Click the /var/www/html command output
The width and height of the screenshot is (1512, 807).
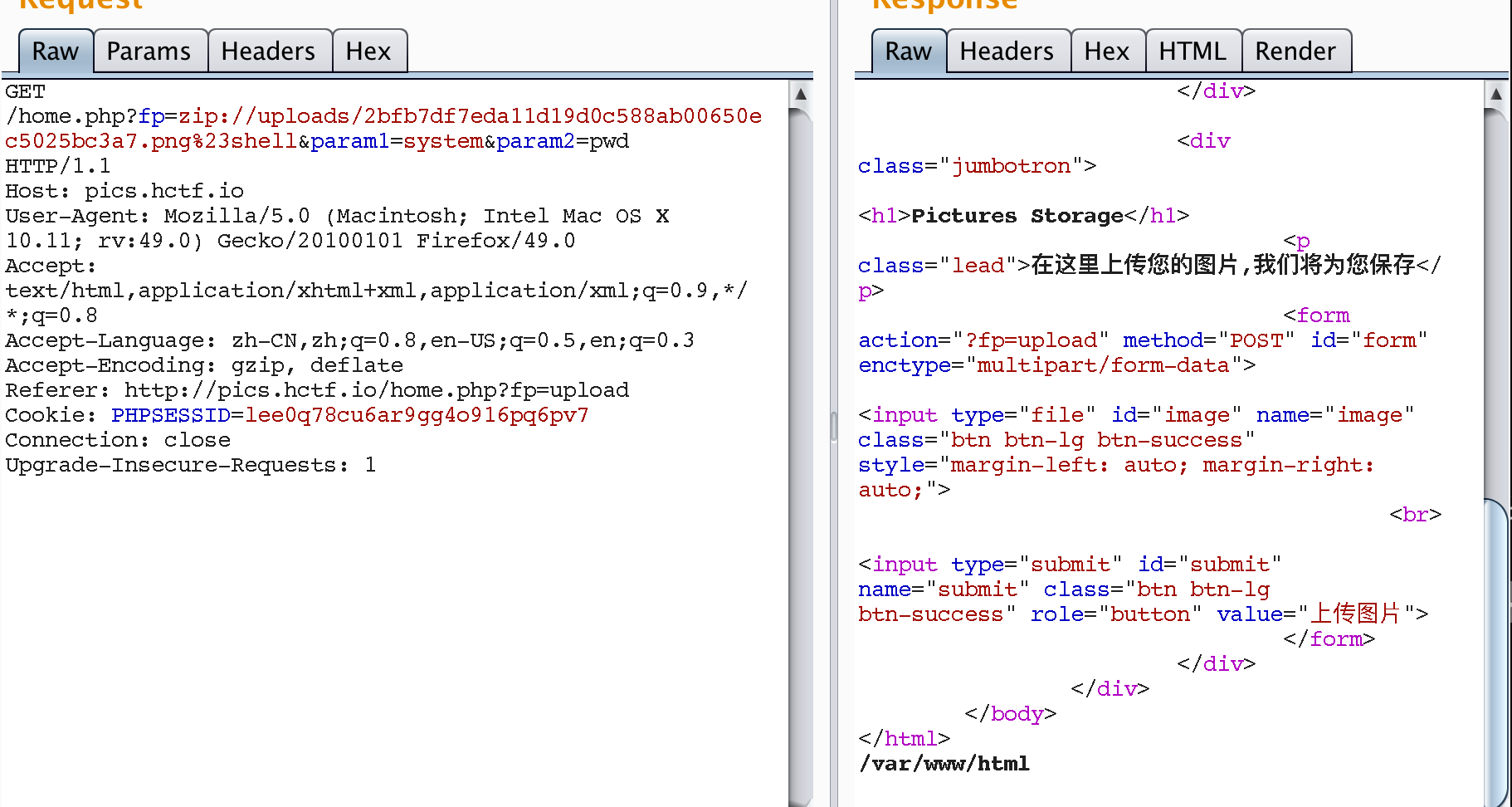click(944, 764)
